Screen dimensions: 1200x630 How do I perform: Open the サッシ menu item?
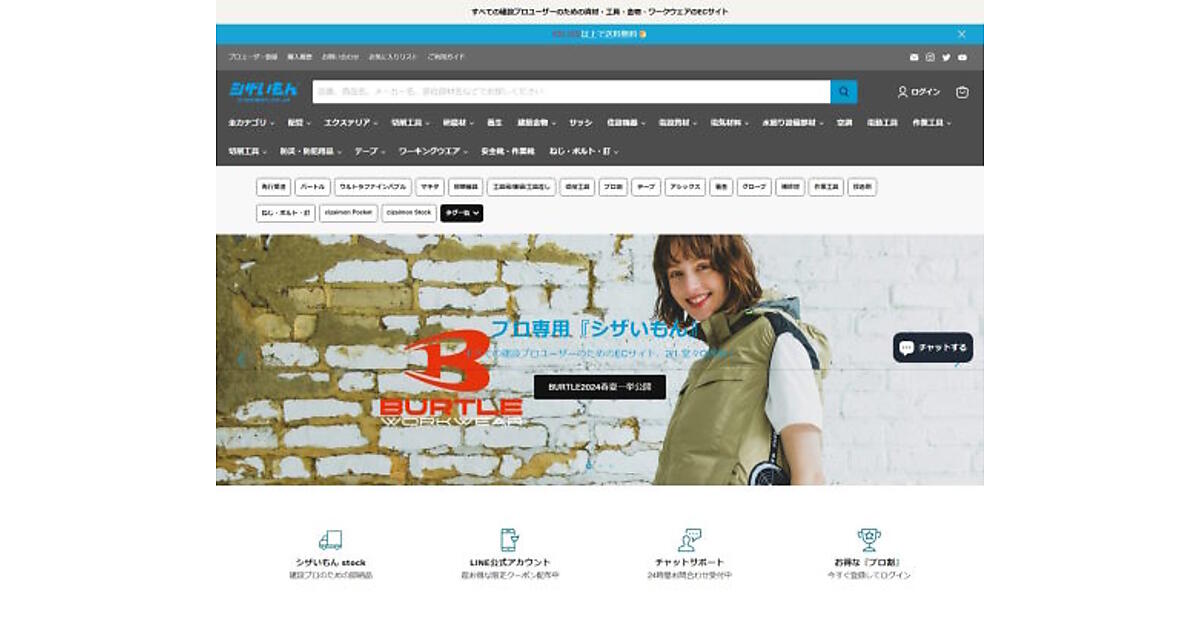coord(580,123)
